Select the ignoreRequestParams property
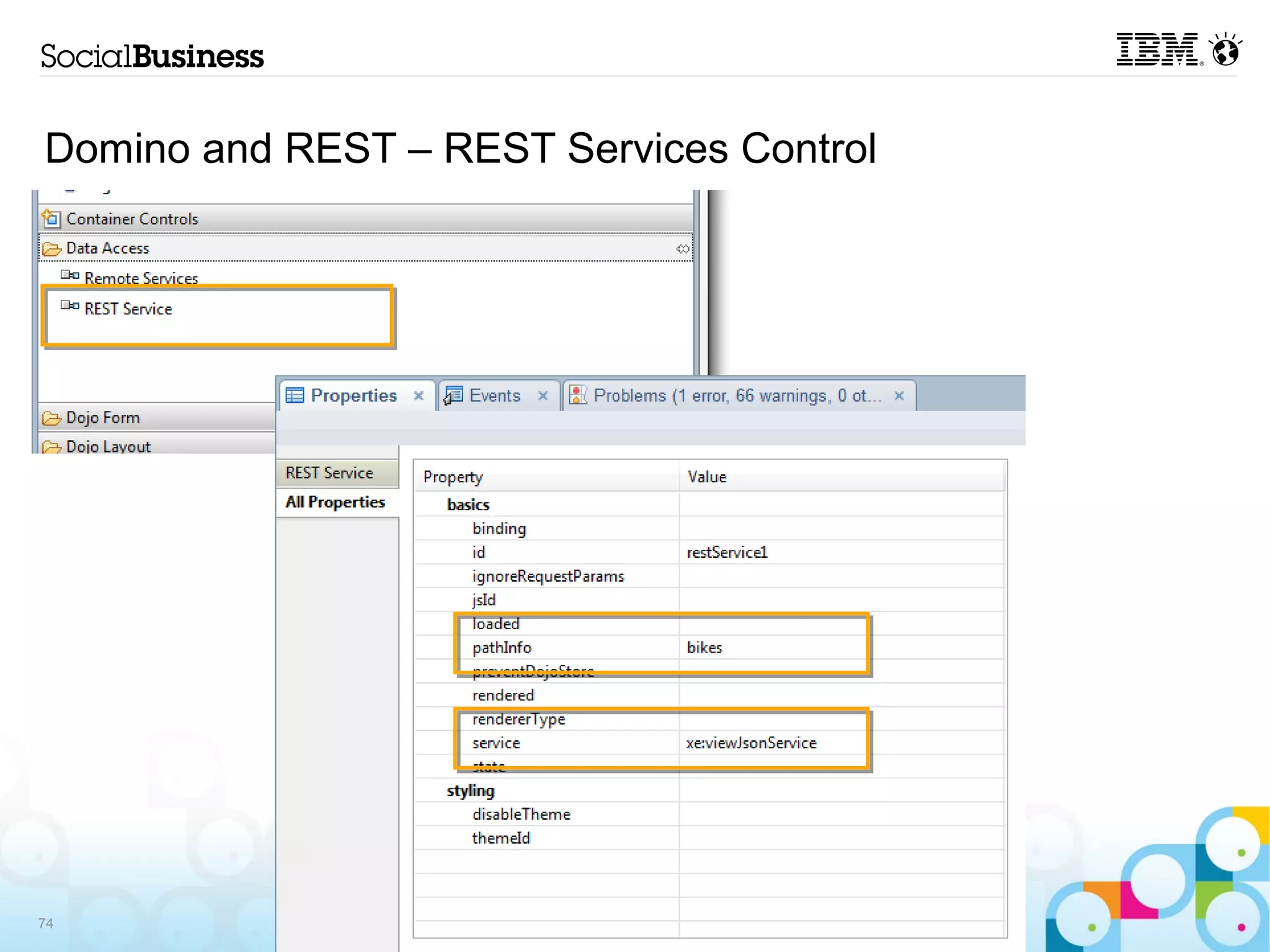1270x952 pixels. tap(709, 576)
